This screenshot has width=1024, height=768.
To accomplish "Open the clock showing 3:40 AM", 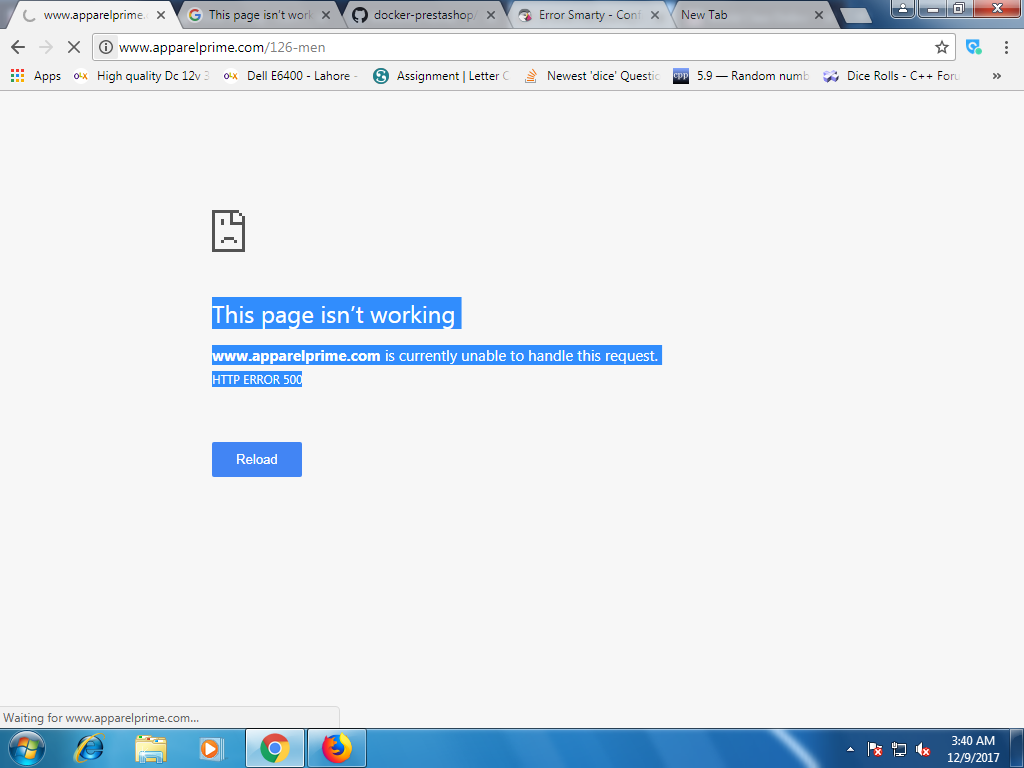I will [972, 749].
